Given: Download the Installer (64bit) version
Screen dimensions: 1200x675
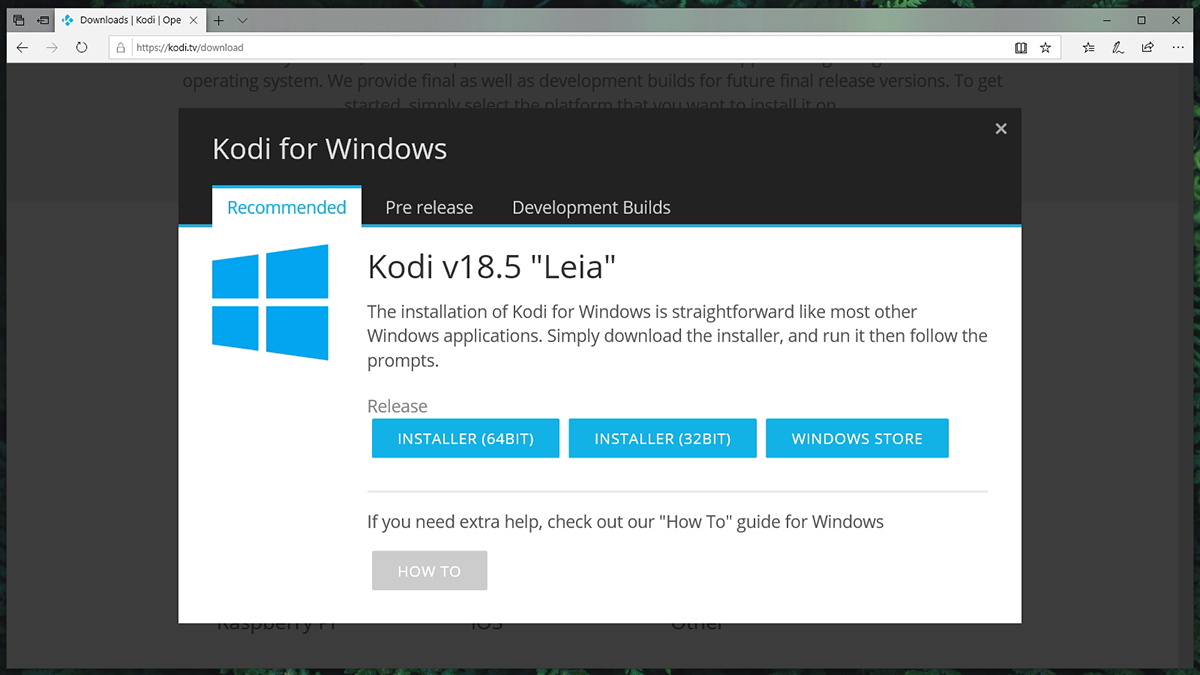Looking at the screenshot, I should pos(465,438).
